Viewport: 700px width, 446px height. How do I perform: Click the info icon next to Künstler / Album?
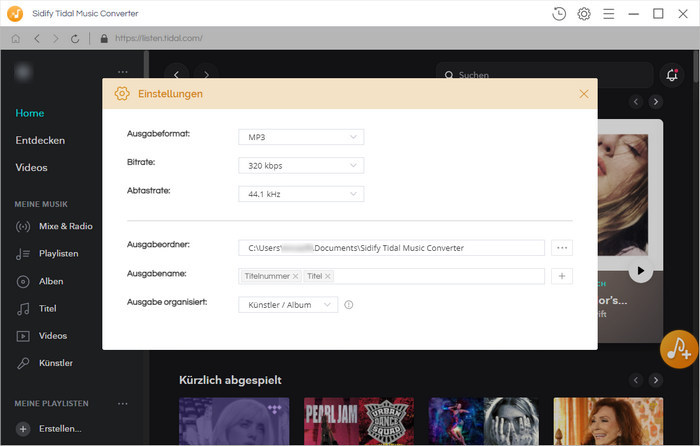tap(349, 304)
